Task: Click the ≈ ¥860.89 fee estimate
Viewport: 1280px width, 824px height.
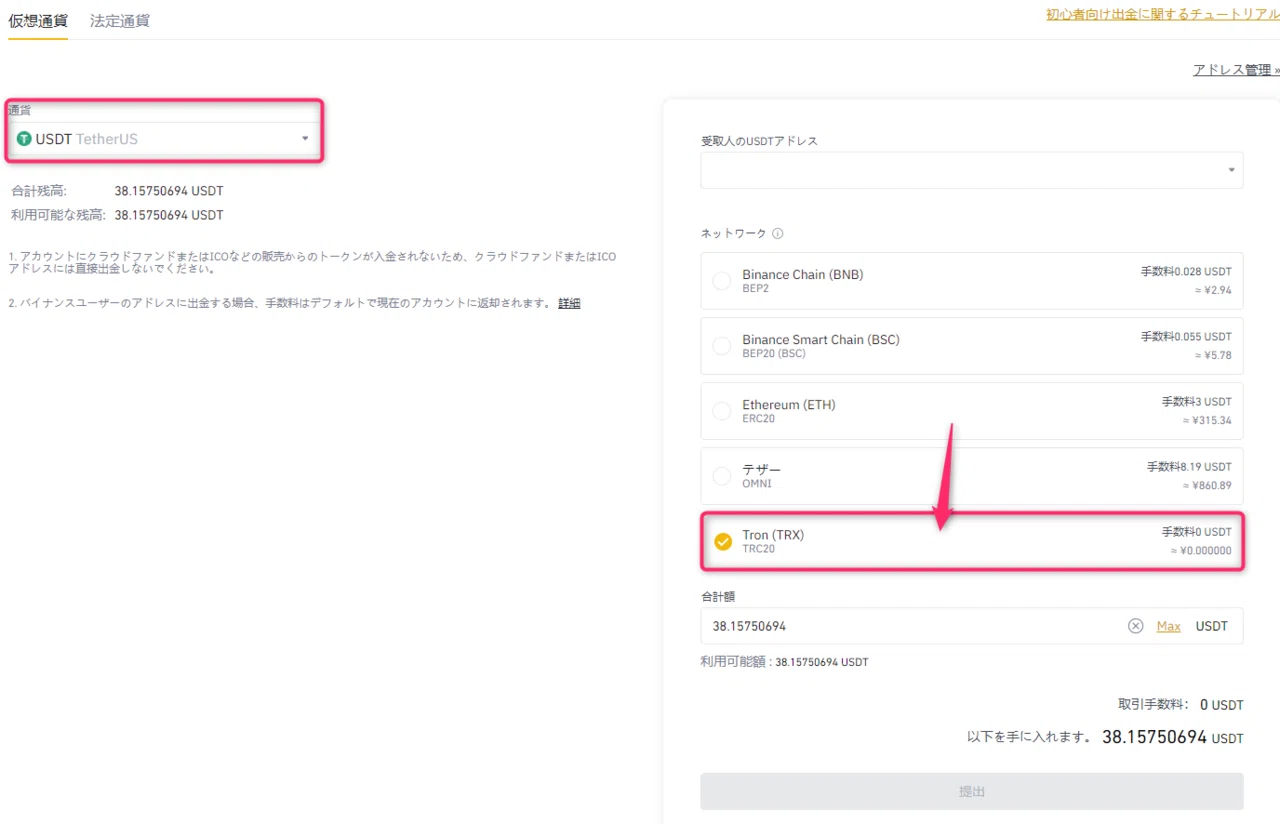Action: tap(1207, 485)
